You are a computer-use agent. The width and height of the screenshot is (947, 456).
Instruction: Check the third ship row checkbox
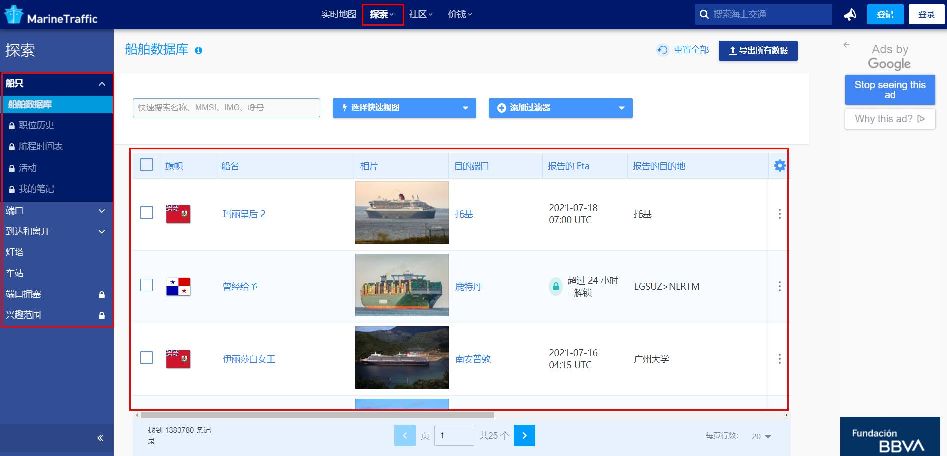147,357
